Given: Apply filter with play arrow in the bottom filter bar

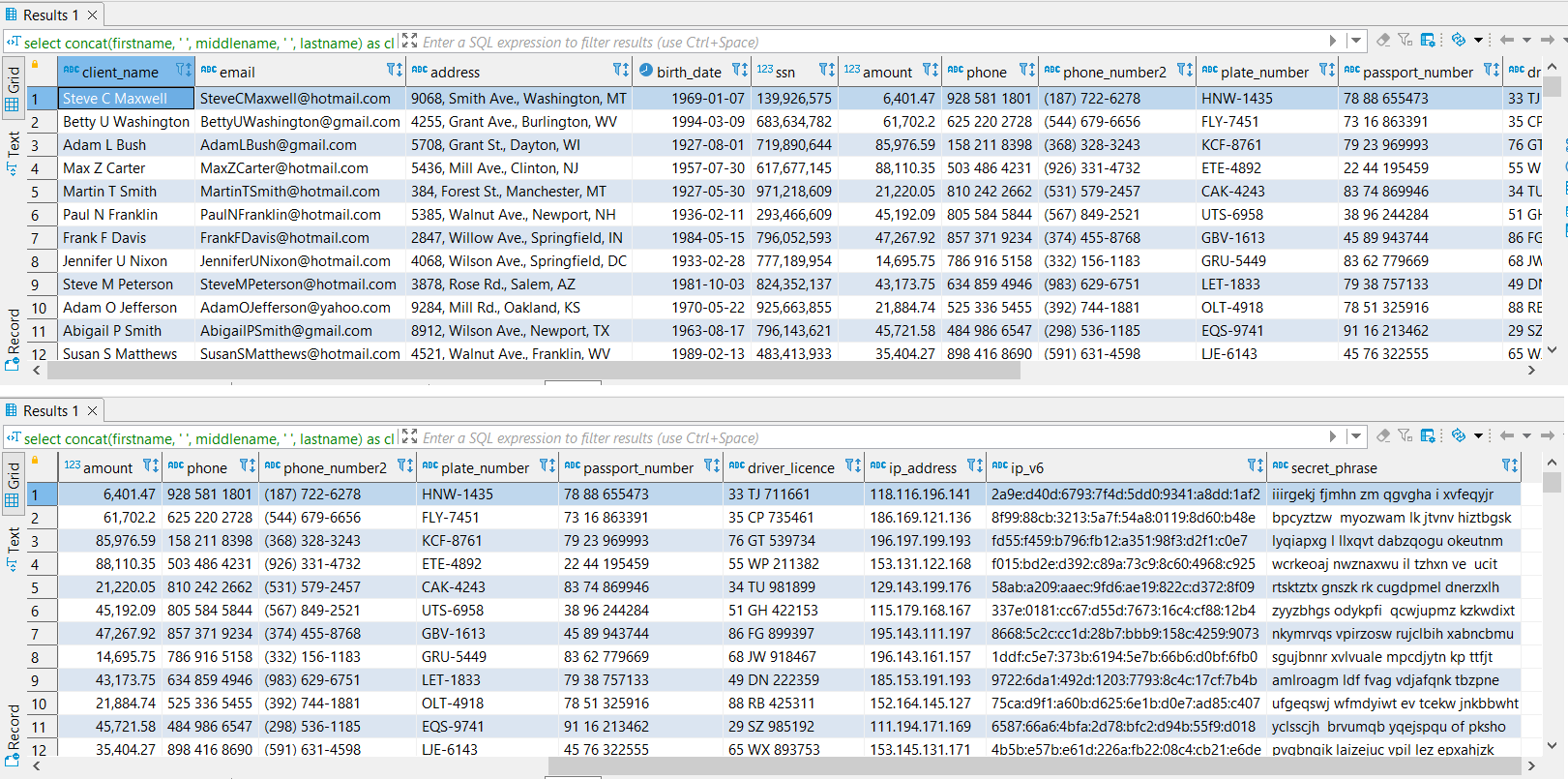Looking at the screenshot, I should 1333,436.
